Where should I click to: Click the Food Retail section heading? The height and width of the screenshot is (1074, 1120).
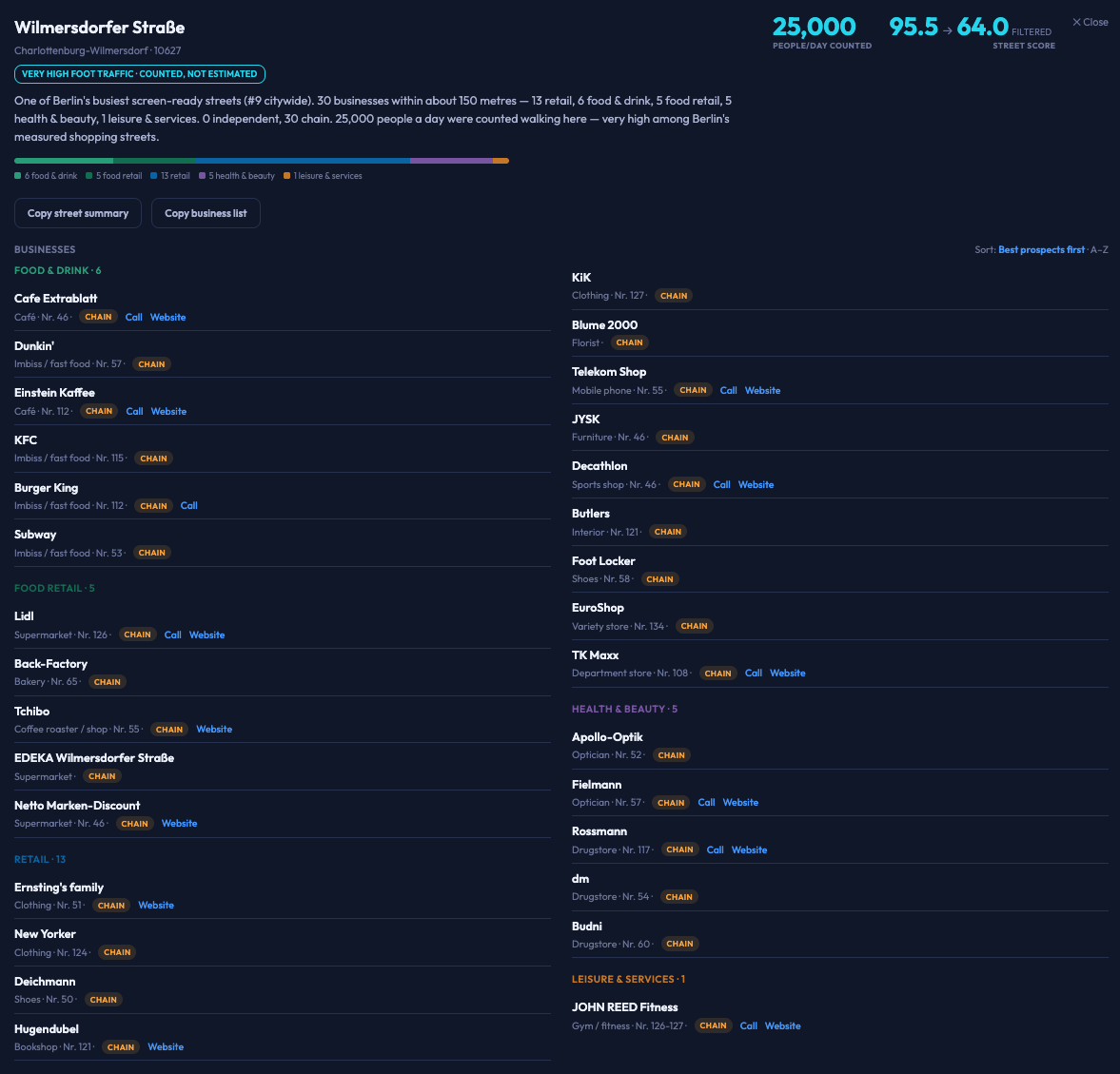tap(54, 589)
